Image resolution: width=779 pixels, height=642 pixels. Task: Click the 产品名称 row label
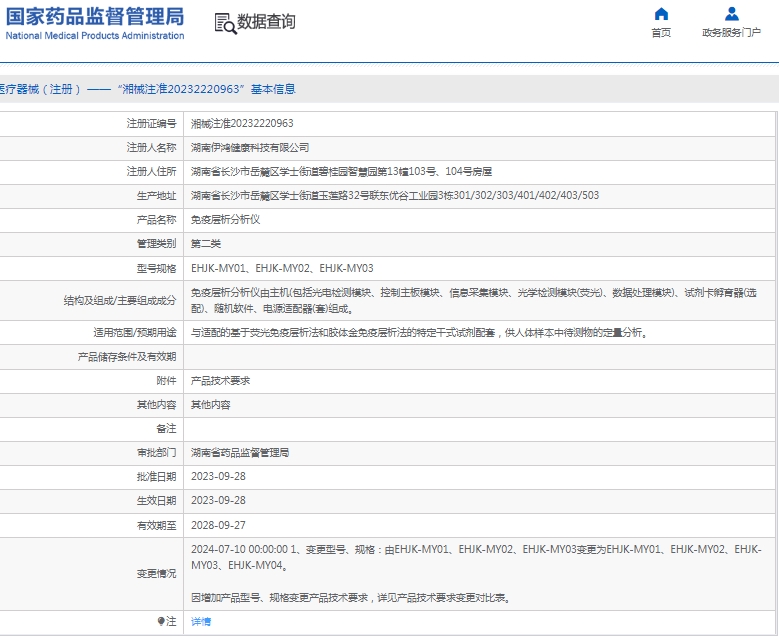(156, 220)
